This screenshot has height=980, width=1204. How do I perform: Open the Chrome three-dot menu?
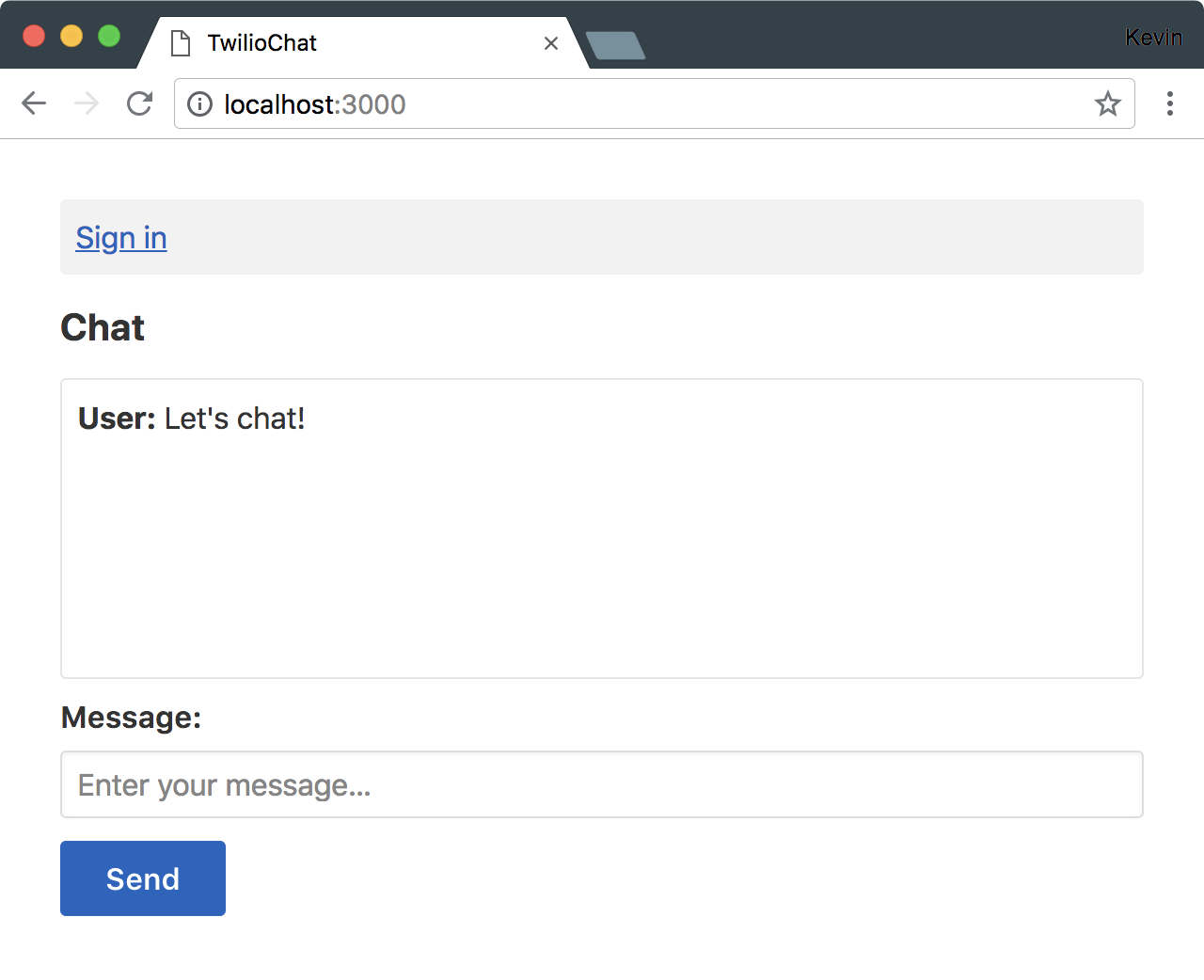point(1170,103)
